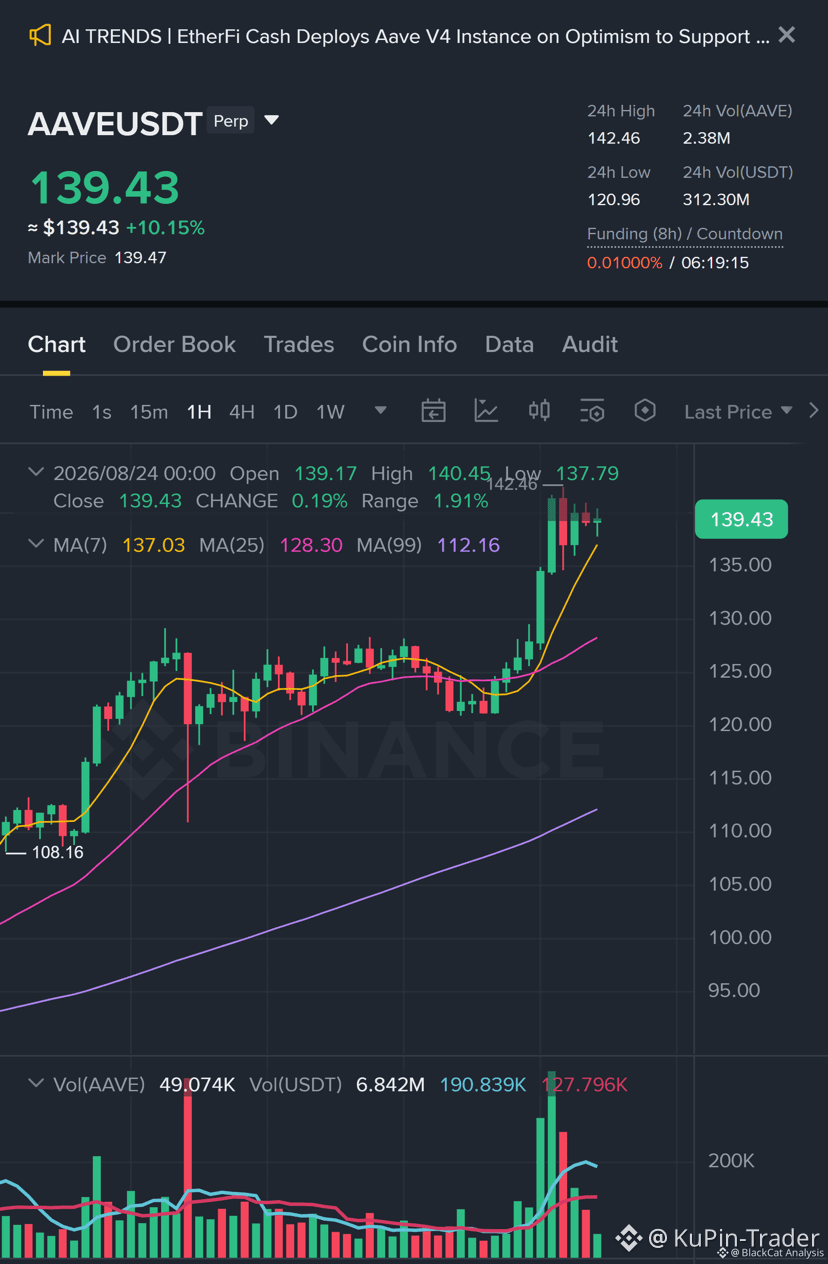The width and height of the screenshot is (828, 1264).
Task: Open the Trades tab
Action: (x=299, y=344)
